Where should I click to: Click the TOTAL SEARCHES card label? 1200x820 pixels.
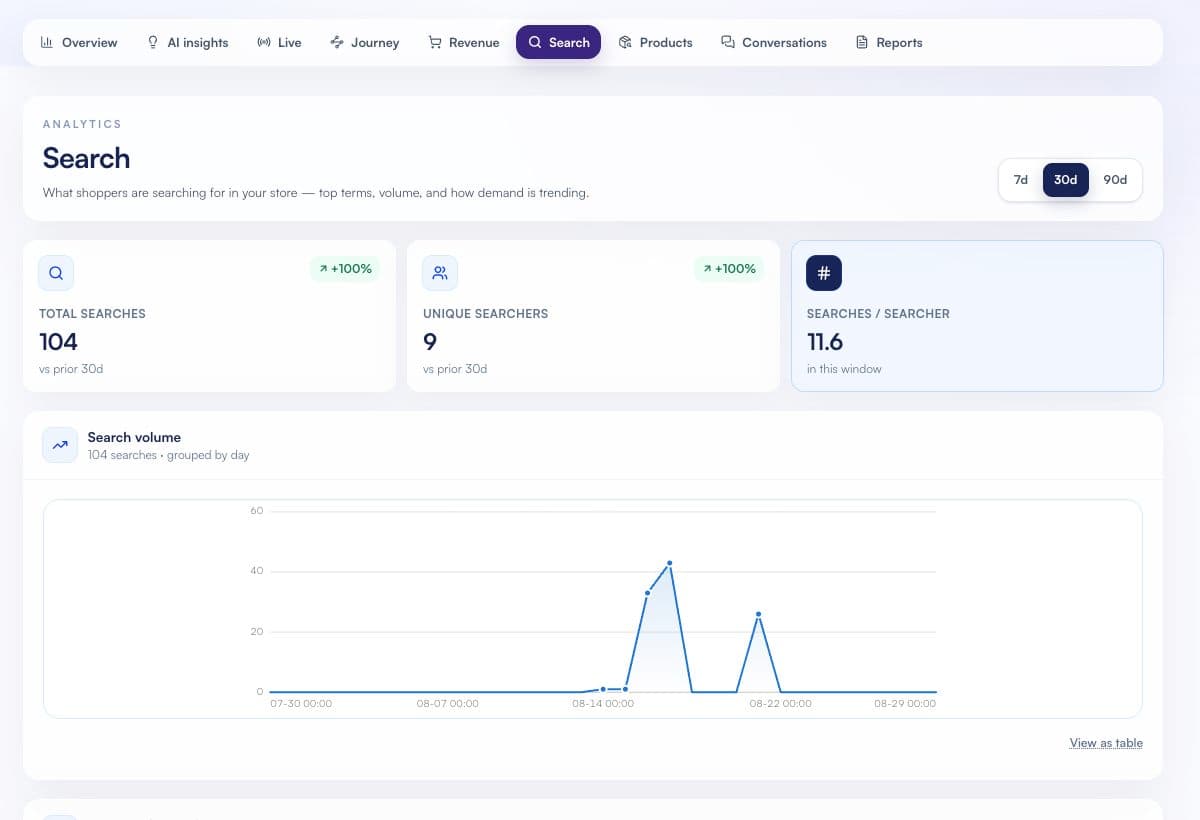pyautogui.click(x=92, y=314)
